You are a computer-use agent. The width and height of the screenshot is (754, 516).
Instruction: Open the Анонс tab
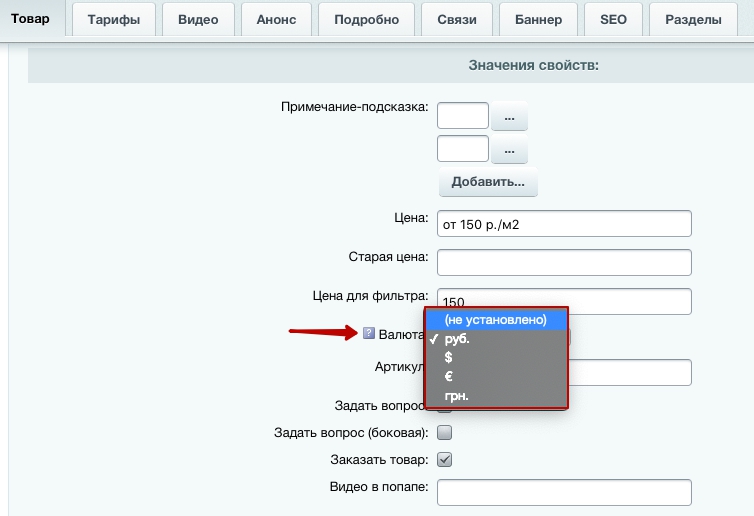(x=276, y=20)
